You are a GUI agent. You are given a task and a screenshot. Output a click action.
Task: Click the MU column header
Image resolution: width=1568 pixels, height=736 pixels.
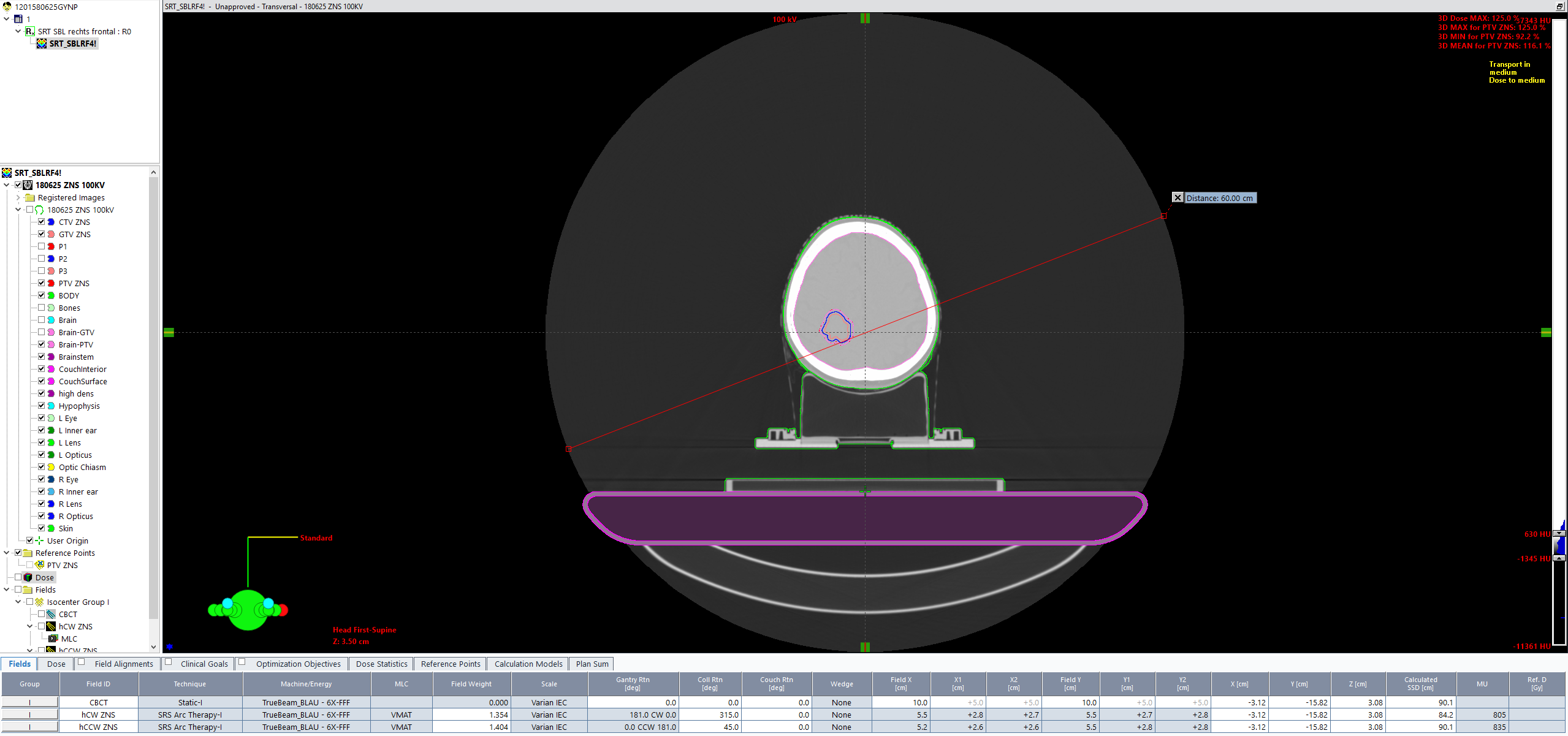[x=1482, y=684]
